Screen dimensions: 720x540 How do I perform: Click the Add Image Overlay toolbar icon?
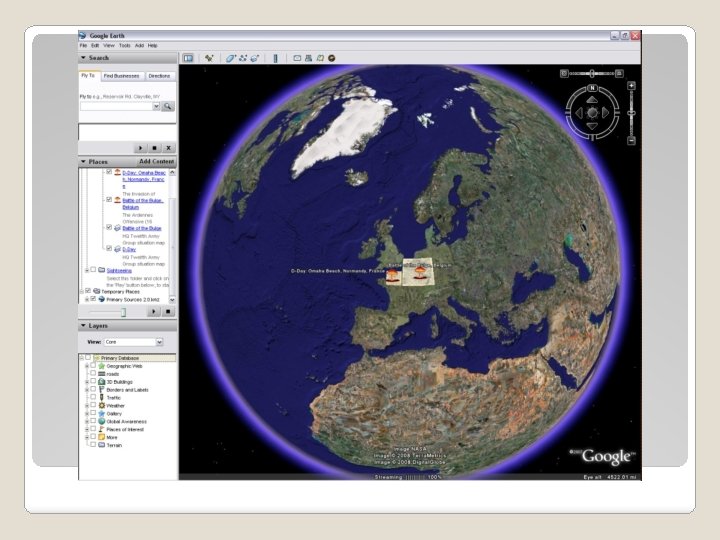[255, 58]
